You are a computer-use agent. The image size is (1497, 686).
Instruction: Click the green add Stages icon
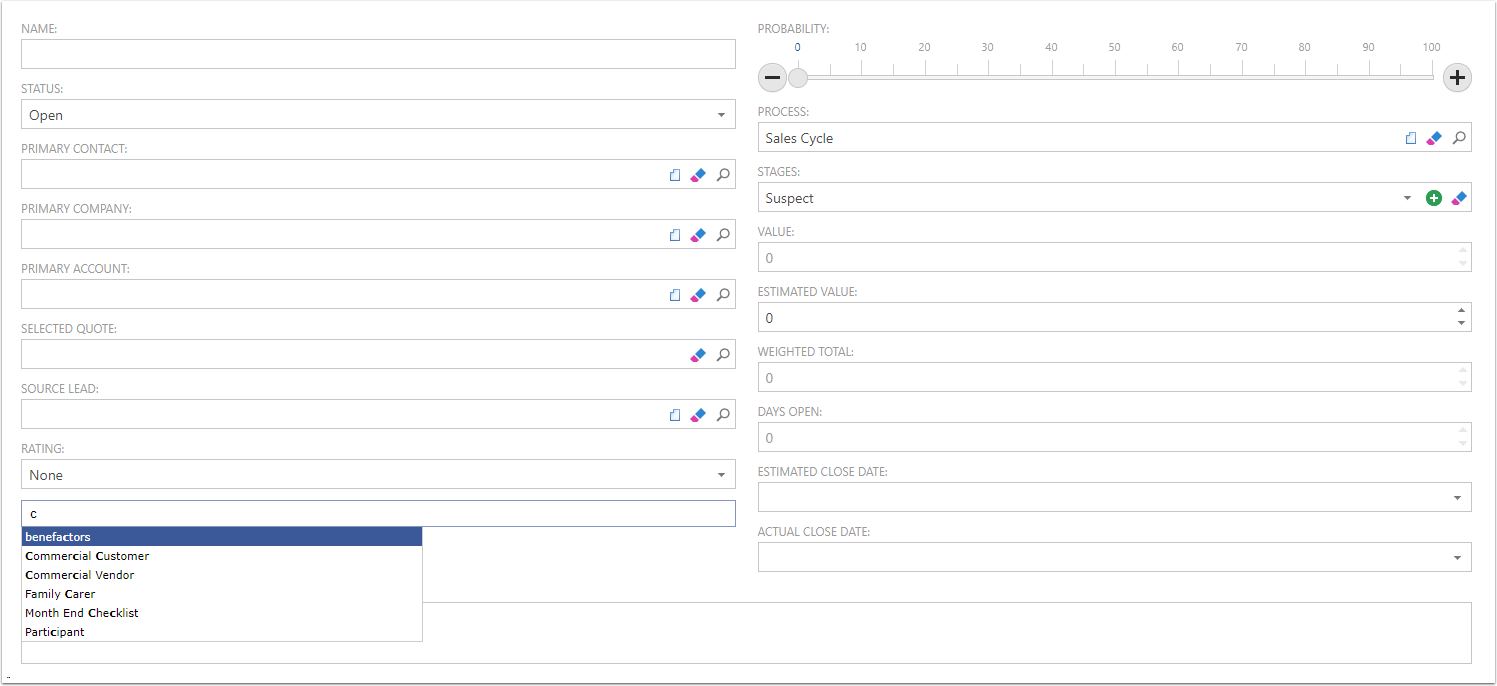click(1433, 198)
